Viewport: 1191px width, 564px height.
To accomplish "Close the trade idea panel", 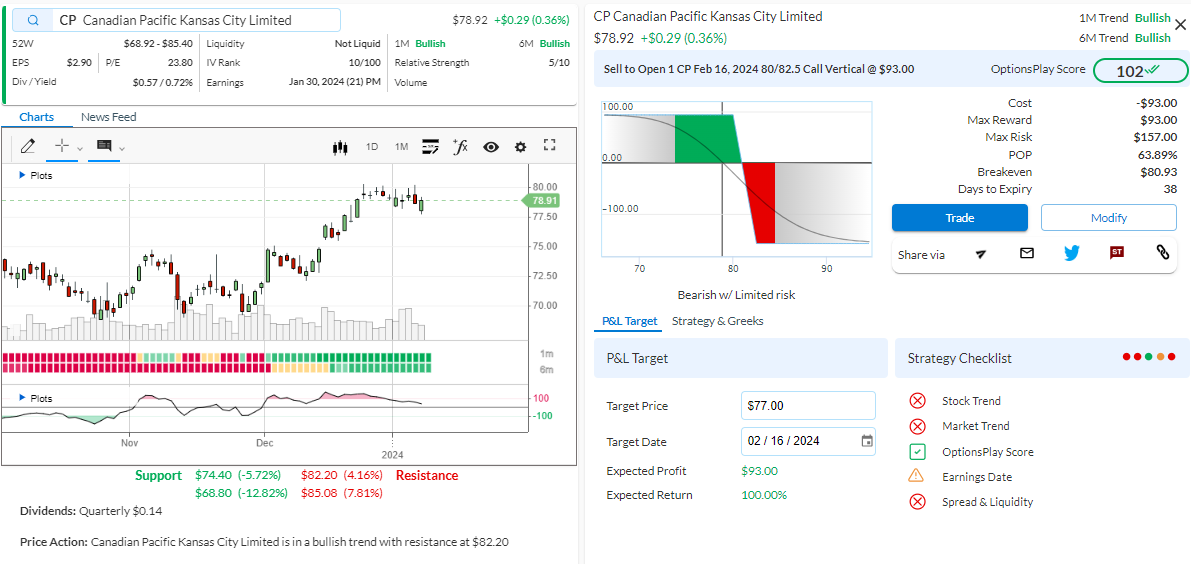I will (1180, 25).
